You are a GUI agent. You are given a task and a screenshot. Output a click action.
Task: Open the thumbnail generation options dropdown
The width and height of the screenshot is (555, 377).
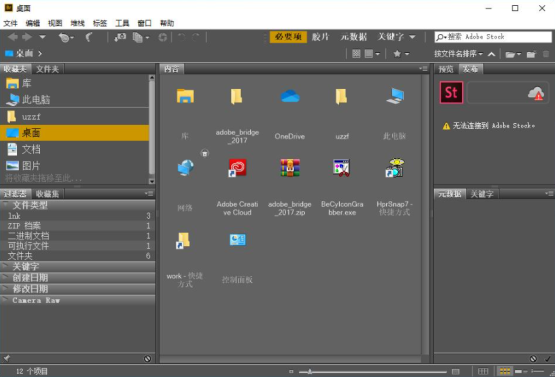[372, 54]
